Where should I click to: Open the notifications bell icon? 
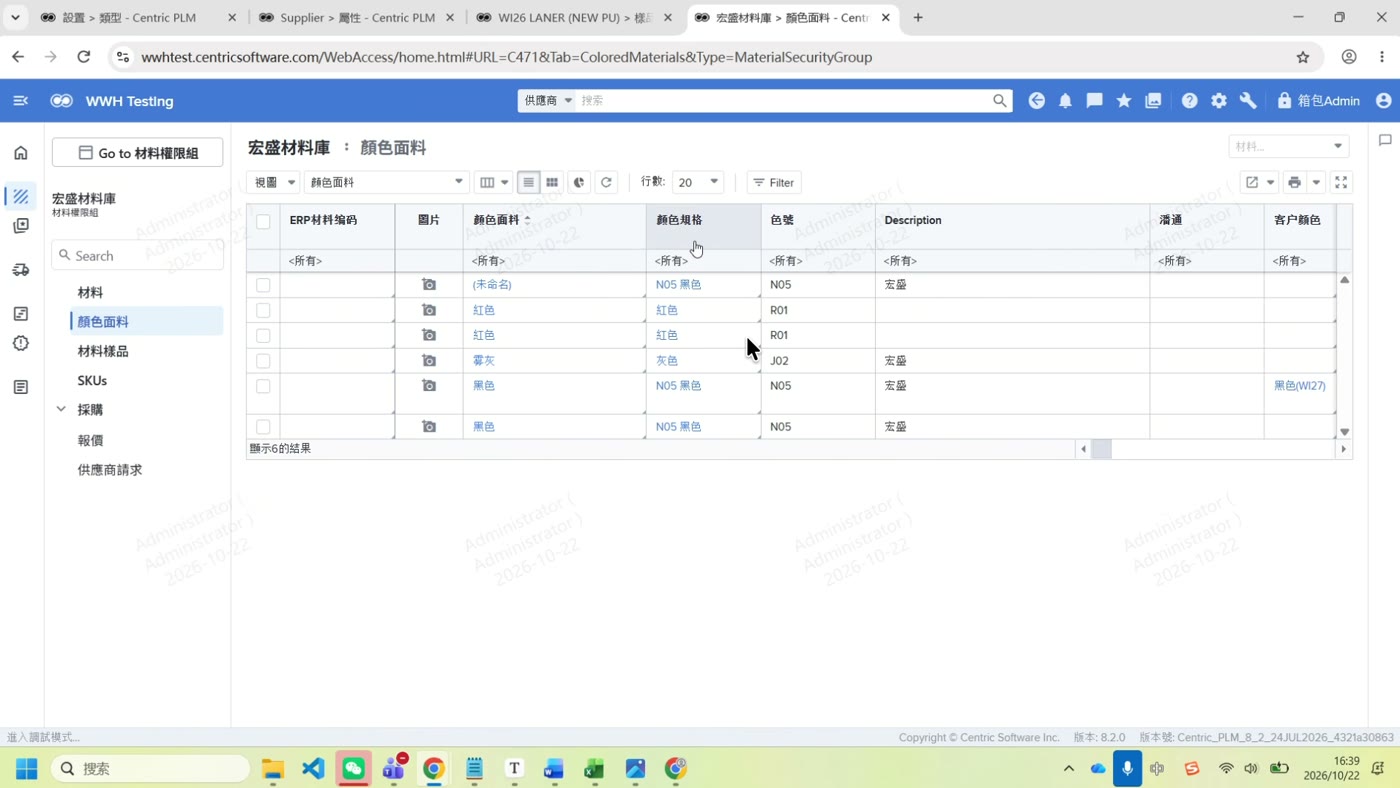pos(1065,101)
